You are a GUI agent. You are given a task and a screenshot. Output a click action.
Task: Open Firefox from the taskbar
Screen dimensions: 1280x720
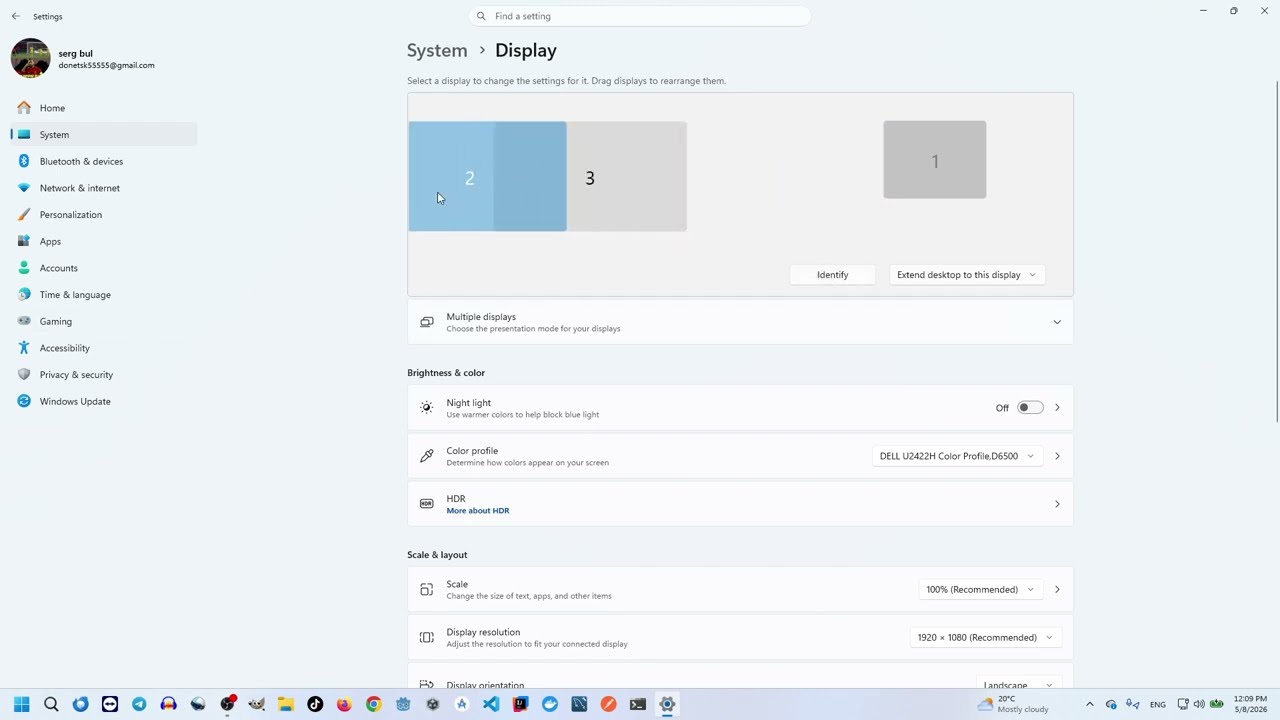(344, 704)
